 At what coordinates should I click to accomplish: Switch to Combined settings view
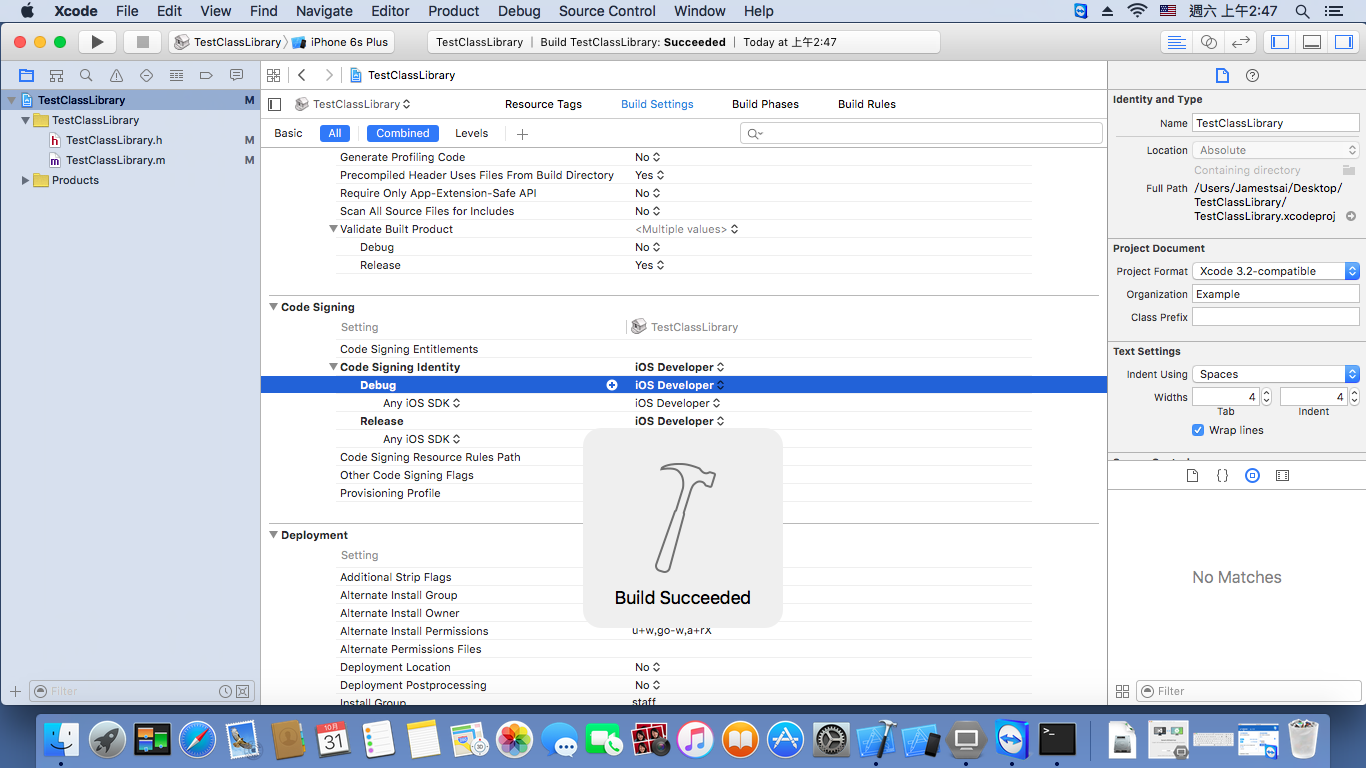403,133
